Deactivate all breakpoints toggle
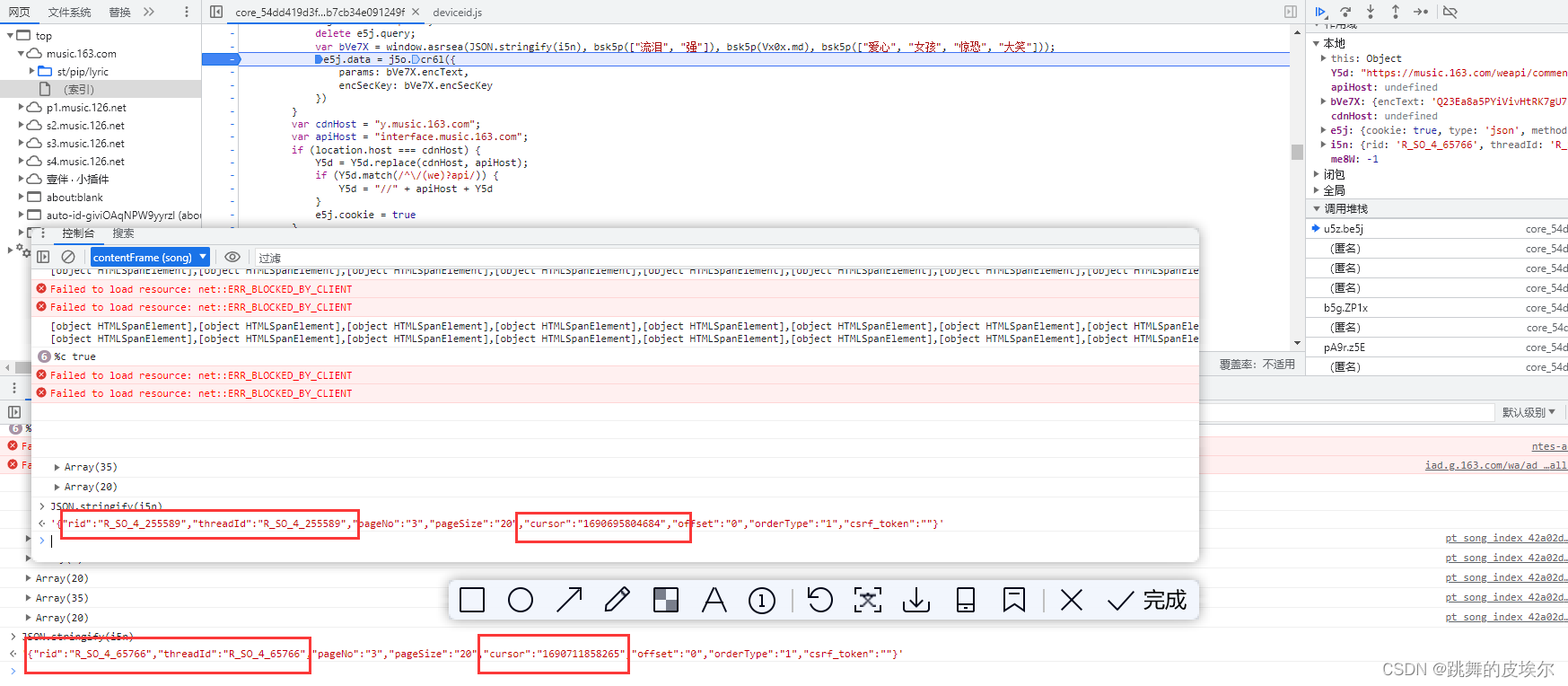Viewport: 1568px width, 686px height. click(x=1450, y=12)
